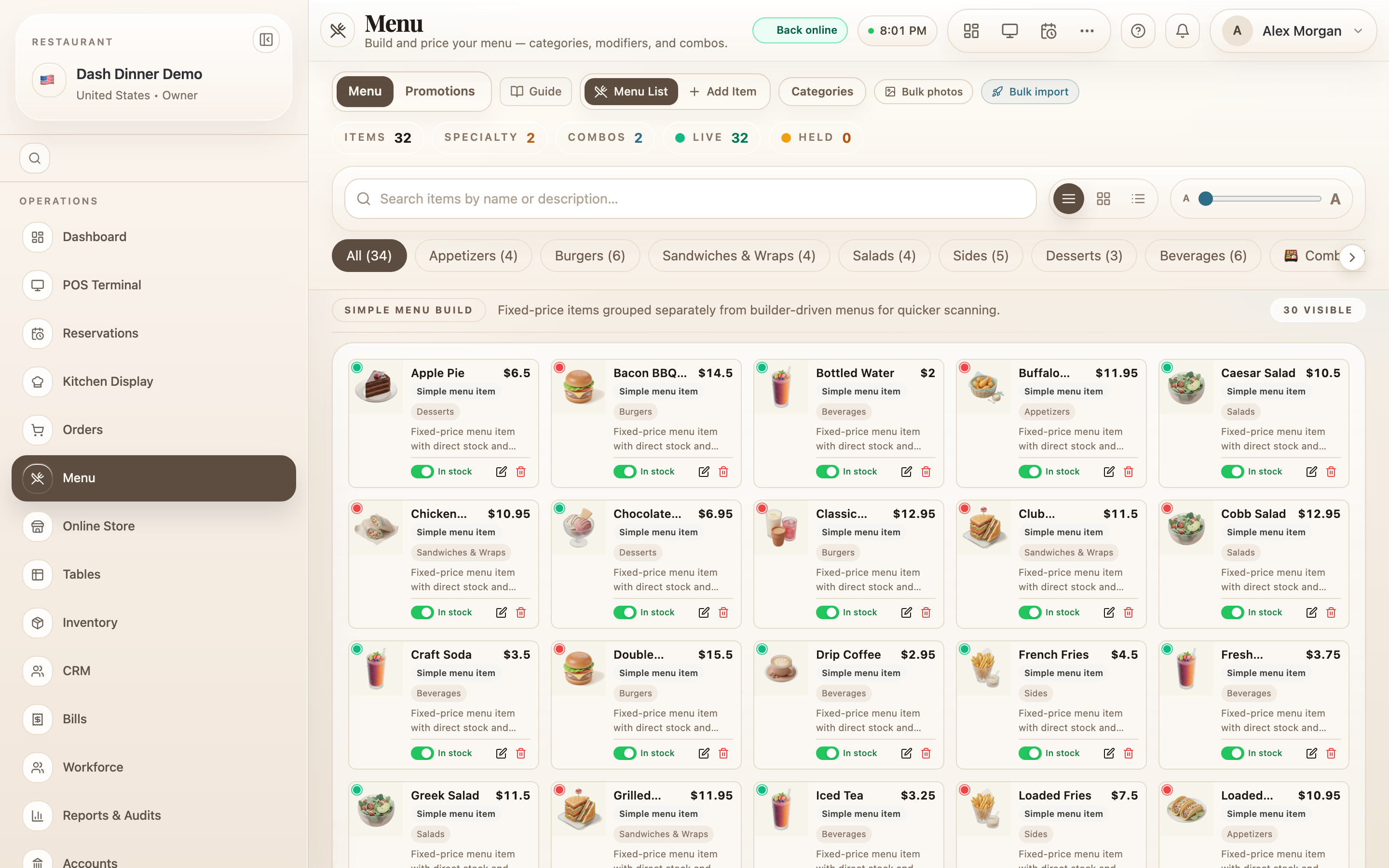
Task: Toggle Cobb Salad in-stock switch
Action: coord(1233,612)
